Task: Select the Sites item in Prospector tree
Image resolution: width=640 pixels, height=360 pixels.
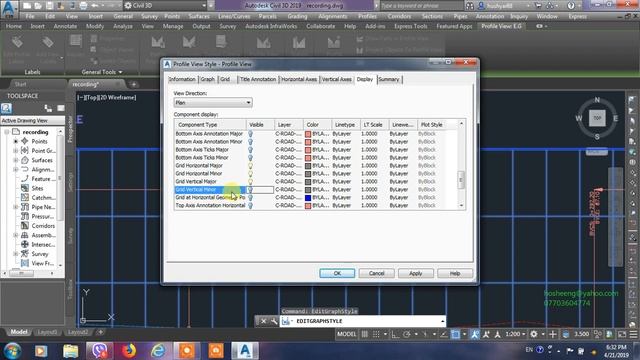Action: [37, 188]
